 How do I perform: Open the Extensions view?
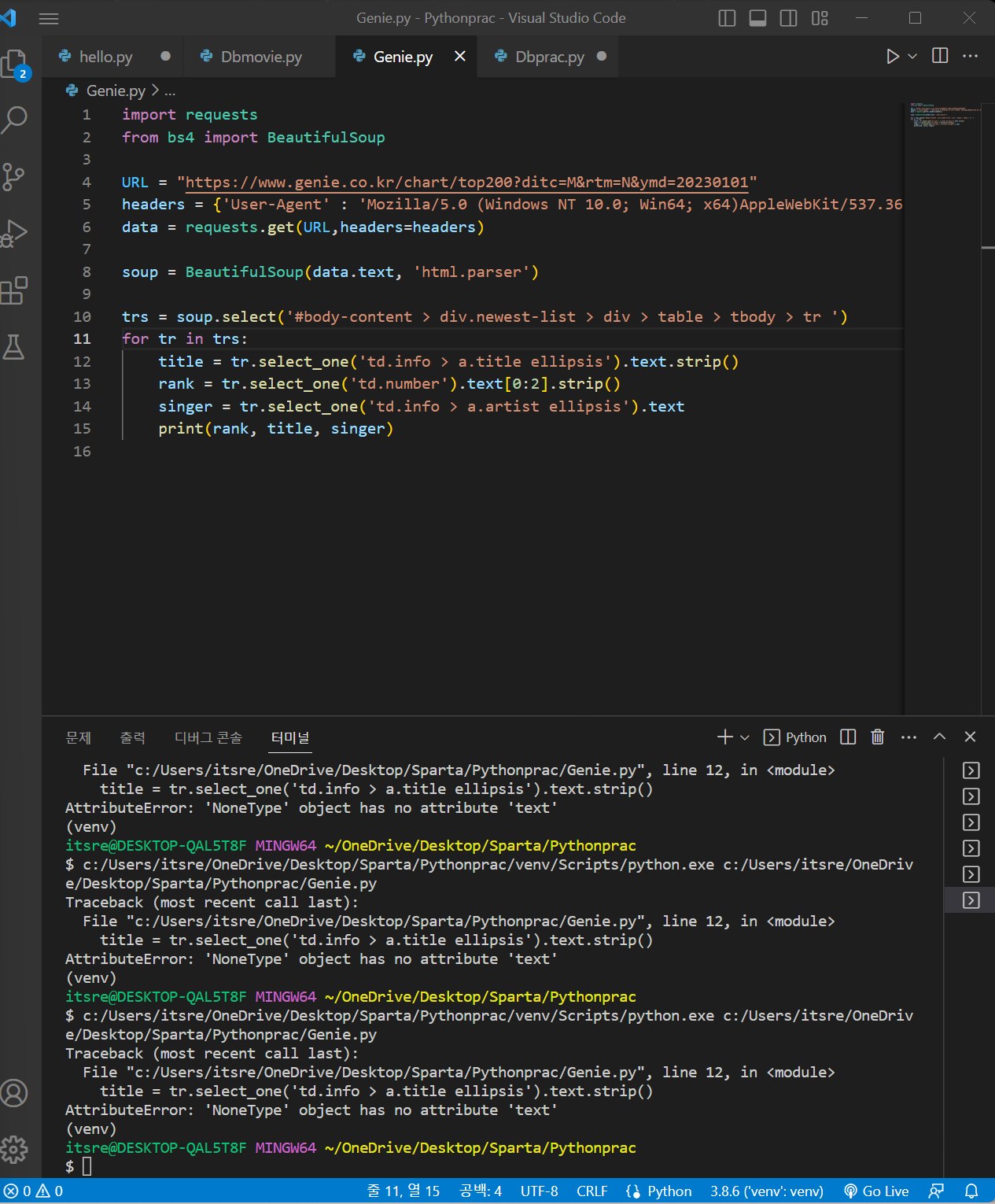(x=15, y=290)
